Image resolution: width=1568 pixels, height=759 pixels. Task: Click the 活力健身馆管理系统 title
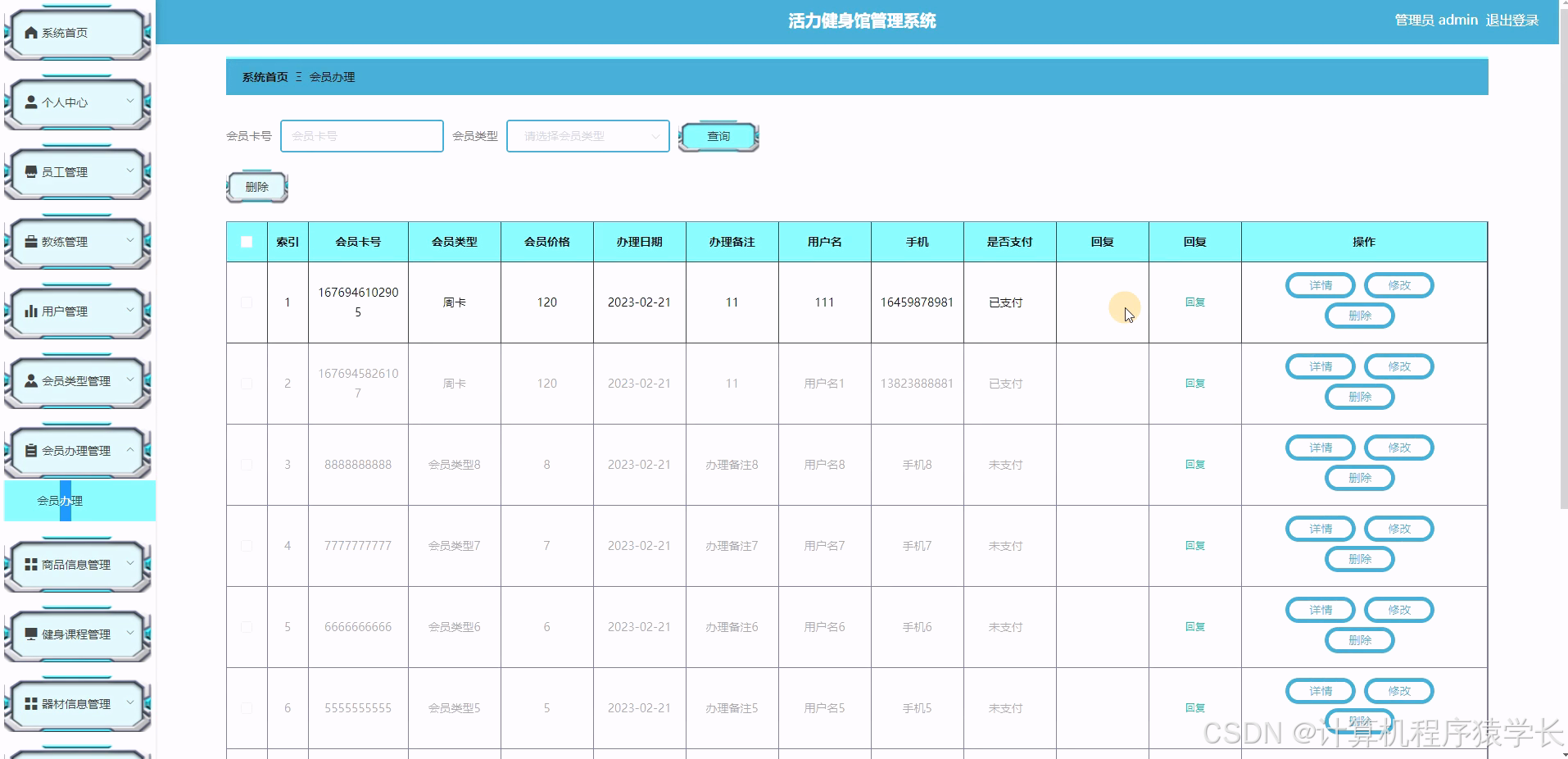coord(862,21)
